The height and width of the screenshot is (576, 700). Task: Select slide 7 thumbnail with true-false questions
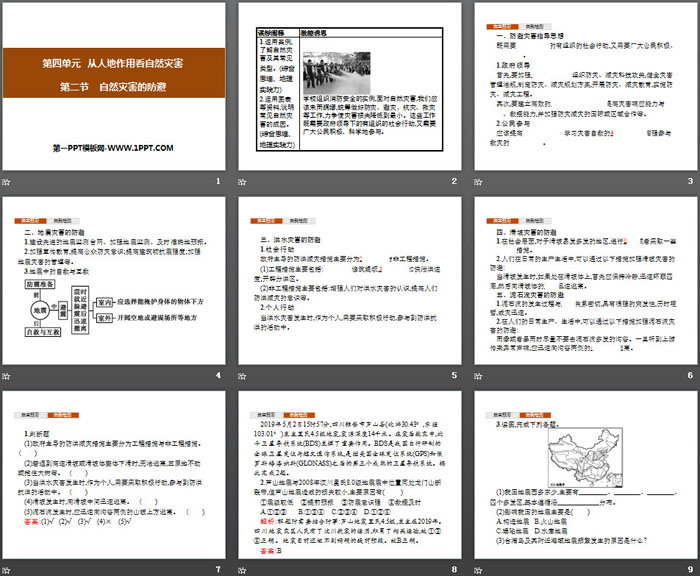pyautogui.click(x=114, y=475)
